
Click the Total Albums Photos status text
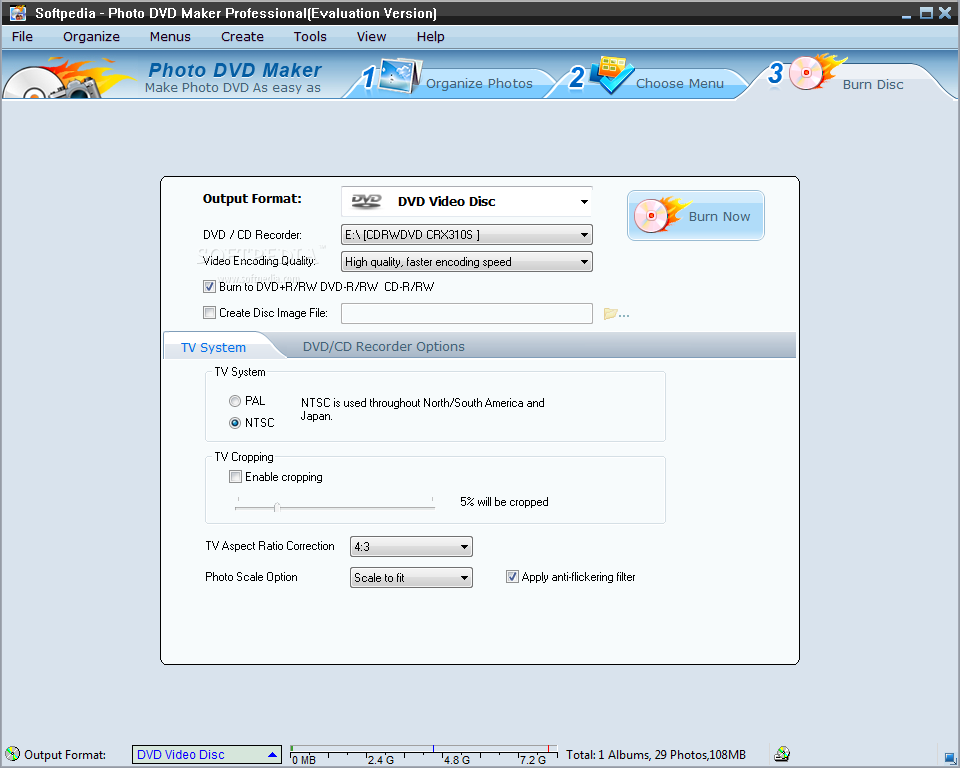pyautogui.click(x=656, y=755)
